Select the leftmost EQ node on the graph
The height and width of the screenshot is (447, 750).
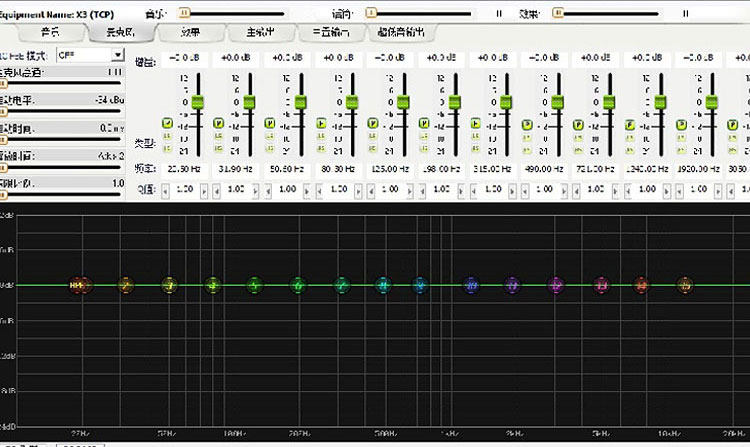[x=76, y=286]
